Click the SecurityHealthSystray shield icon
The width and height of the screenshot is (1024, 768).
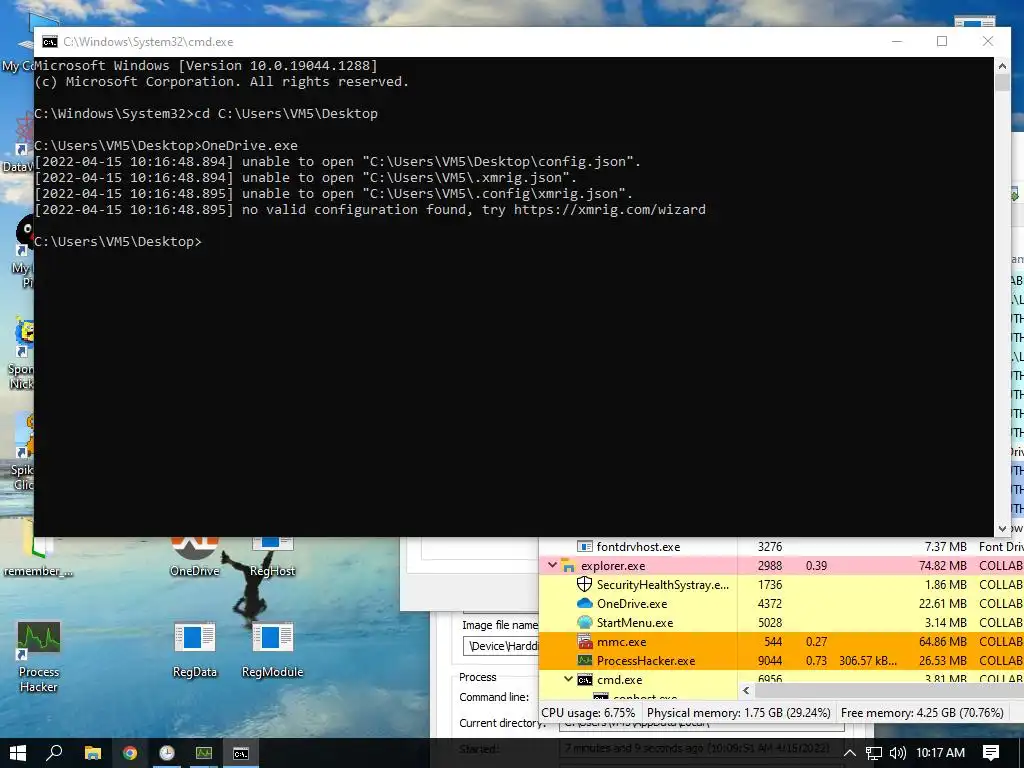pos(584,584)
